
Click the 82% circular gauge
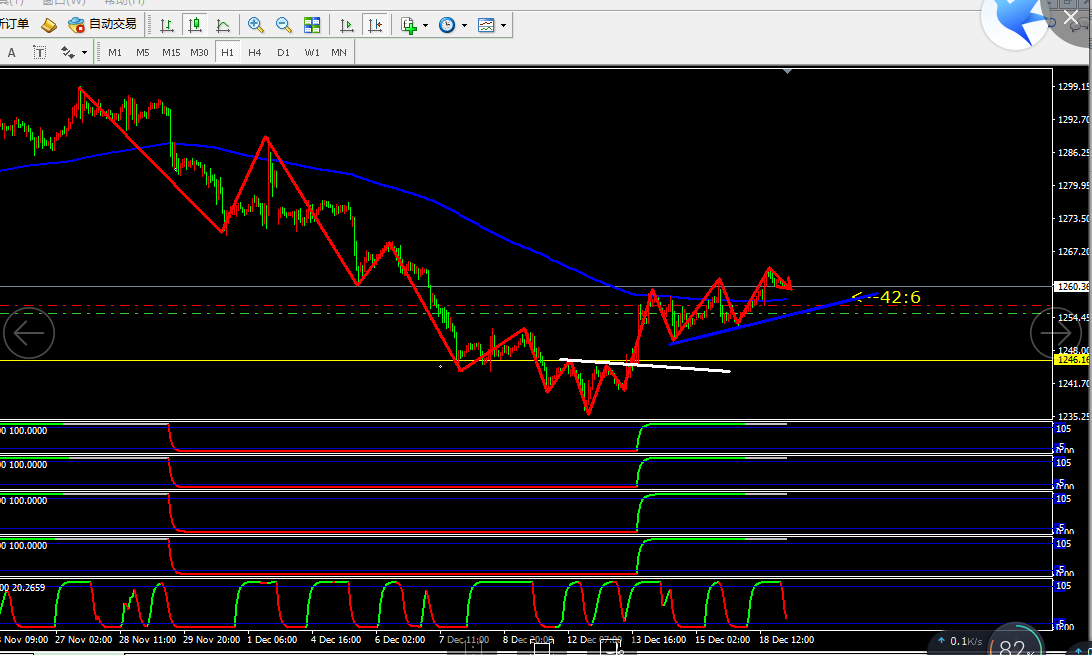coord(1015,640)
